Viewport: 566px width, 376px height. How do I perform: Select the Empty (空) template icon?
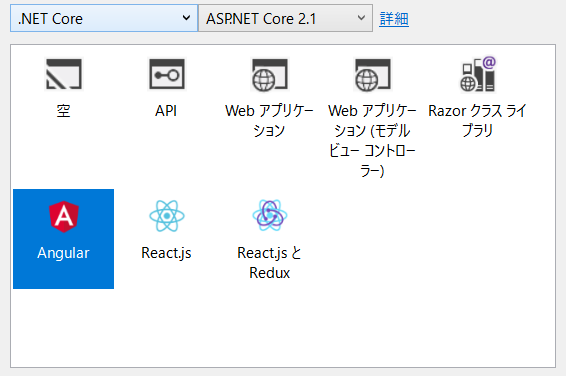point(64,74)
